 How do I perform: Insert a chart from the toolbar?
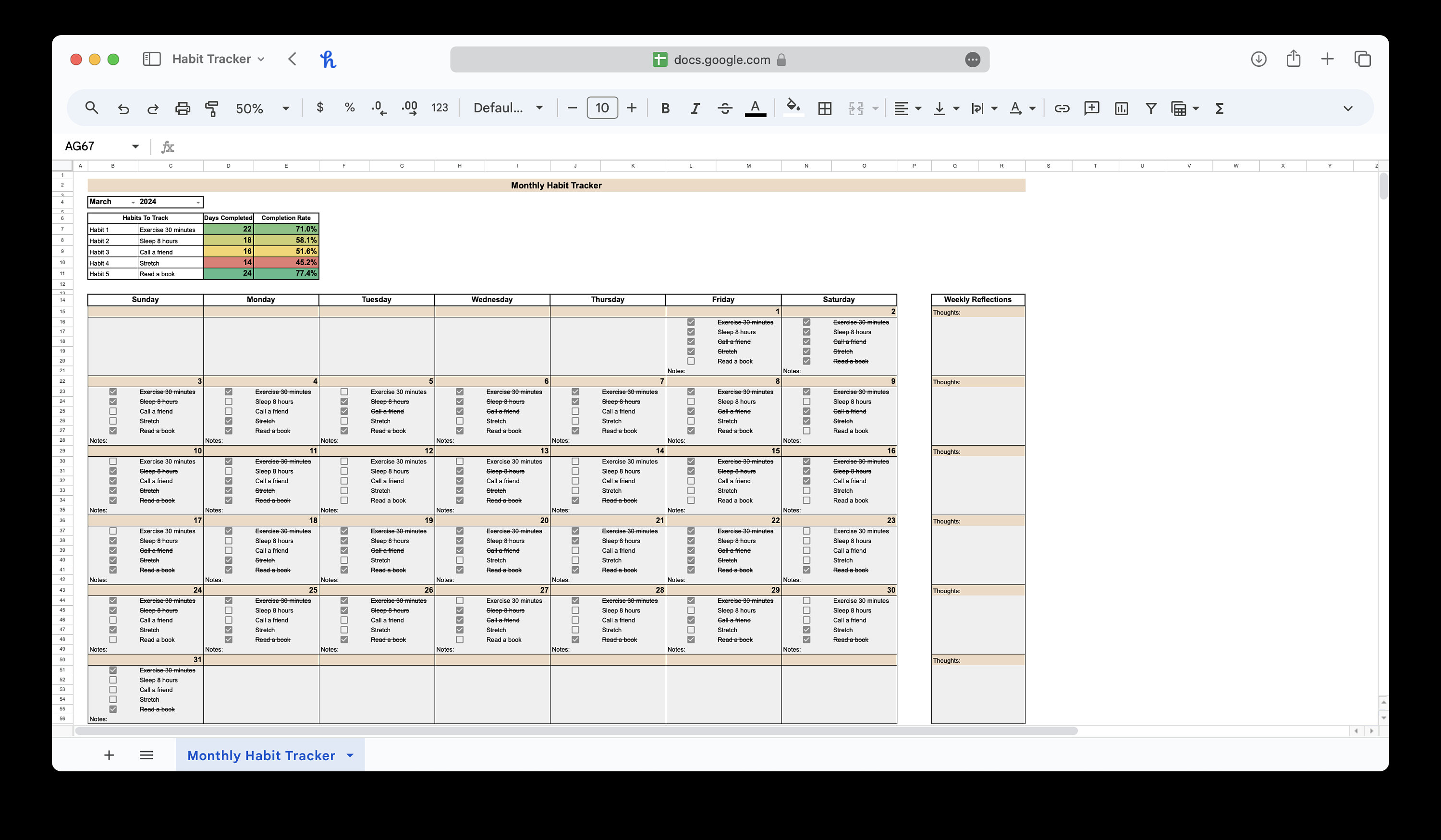point(1121,108)
